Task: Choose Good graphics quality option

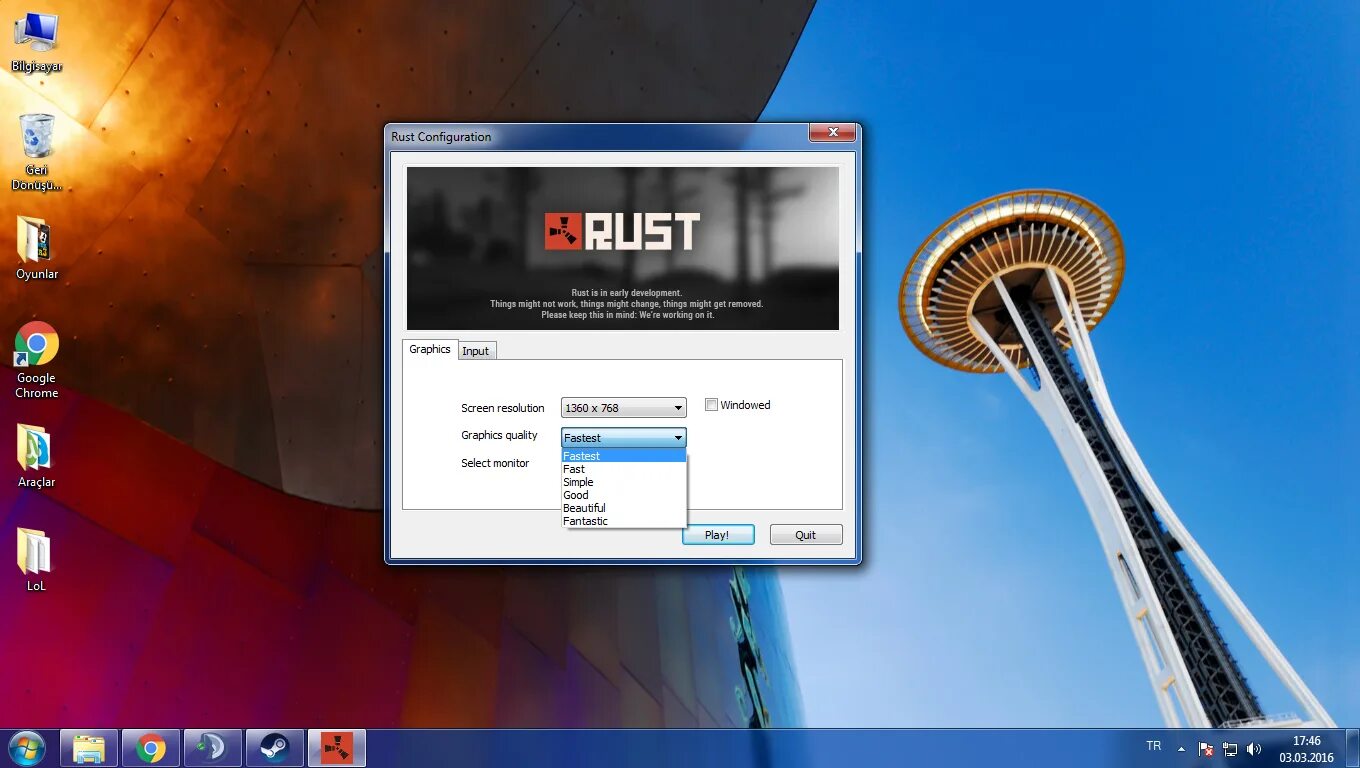Action: click(x=624, y=495)
